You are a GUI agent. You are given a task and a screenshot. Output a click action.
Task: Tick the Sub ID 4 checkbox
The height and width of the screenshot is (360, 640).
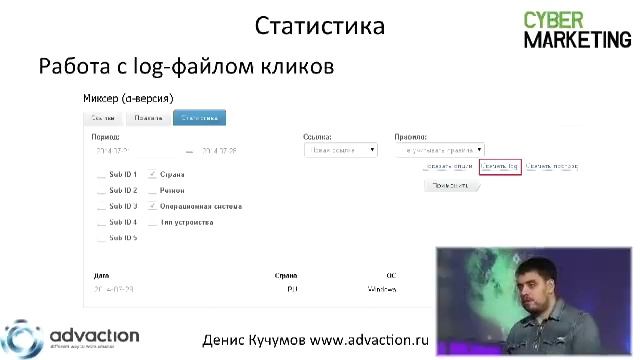(101, 222)
